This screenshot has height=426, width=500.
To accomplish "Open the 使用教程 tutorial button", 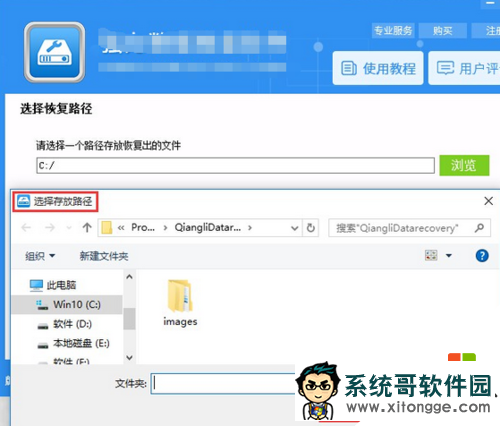I will point(378,68).
